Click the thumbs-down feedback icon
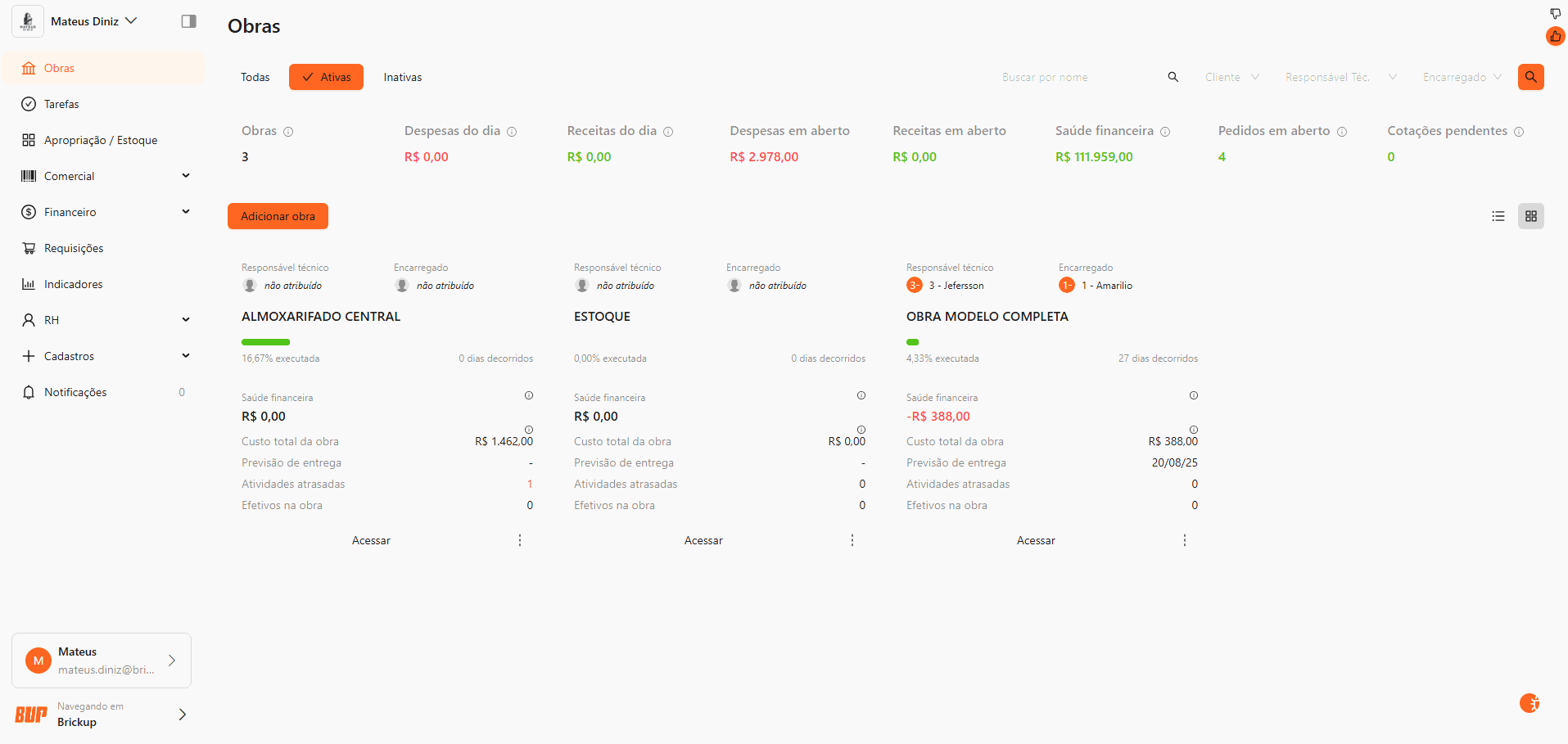This screenshot has width=1568, height=744. pyautogui.click(x=1556, y=13)
